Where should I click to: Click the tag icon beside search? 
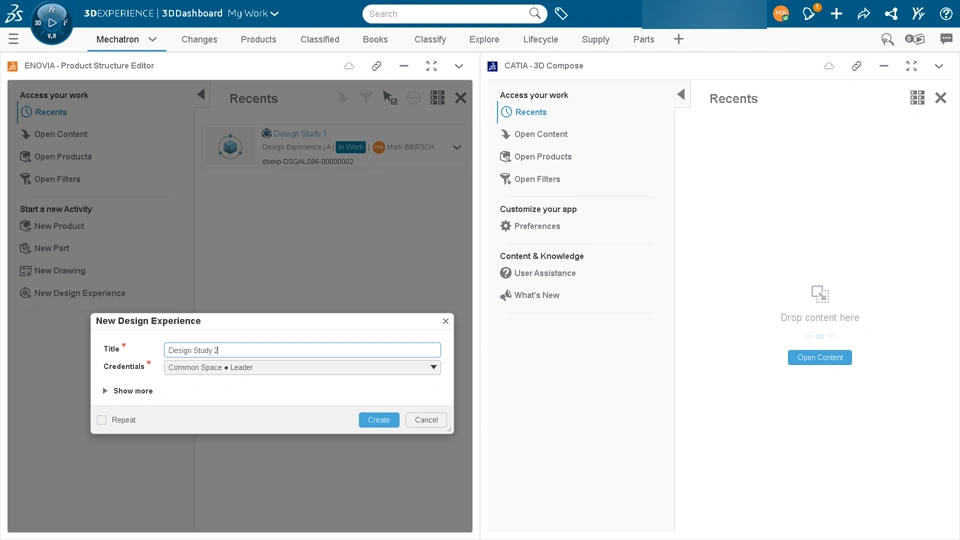coord(561,13)
